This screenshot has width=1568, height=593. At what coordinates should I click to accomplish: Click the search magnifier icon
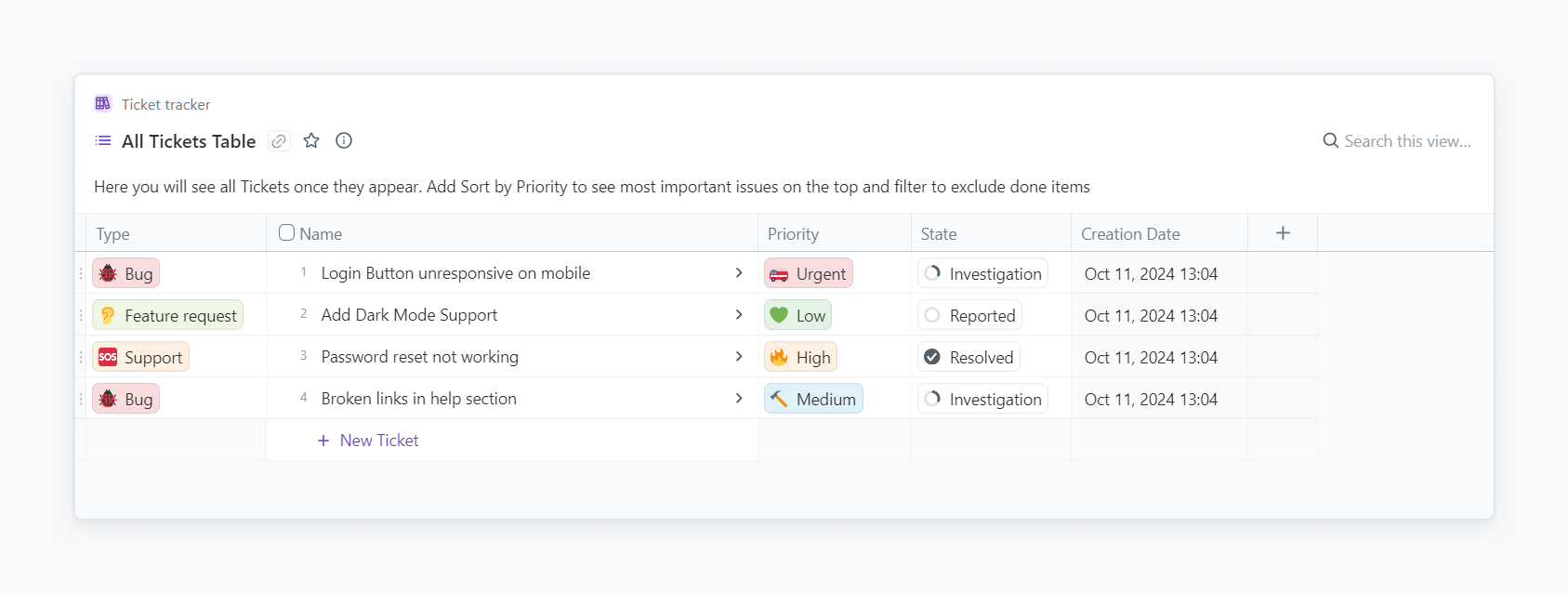[x=1331, y=140]
